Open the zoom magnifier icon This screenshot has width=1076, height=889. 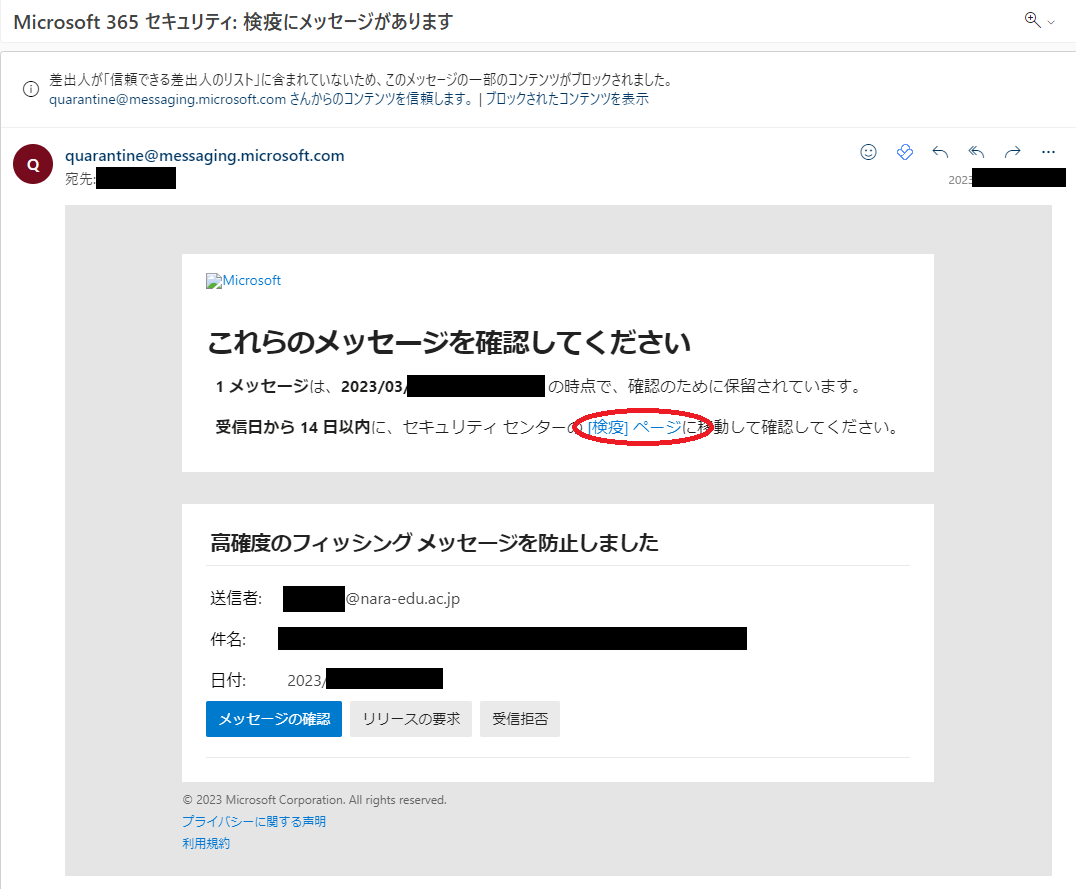coord(1032,19)
